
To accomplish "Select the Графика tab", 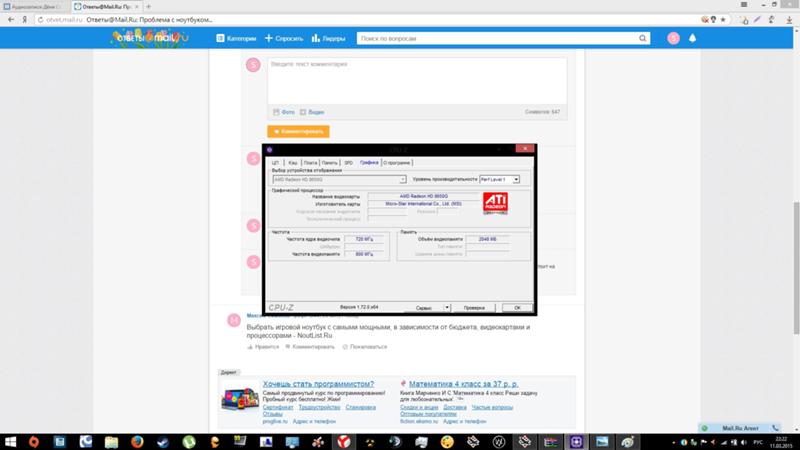I will pyautogui.click(x=369, y=162).
